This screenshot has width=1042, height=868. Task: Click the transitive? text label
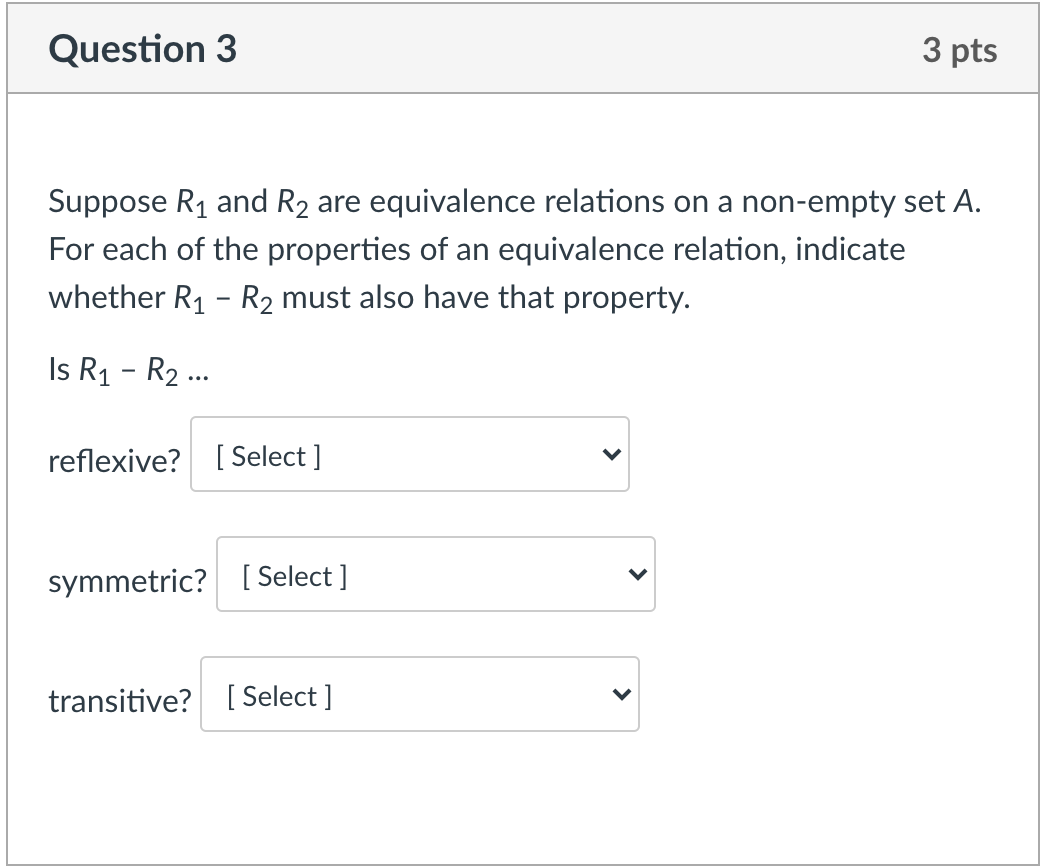pos(120,701)
